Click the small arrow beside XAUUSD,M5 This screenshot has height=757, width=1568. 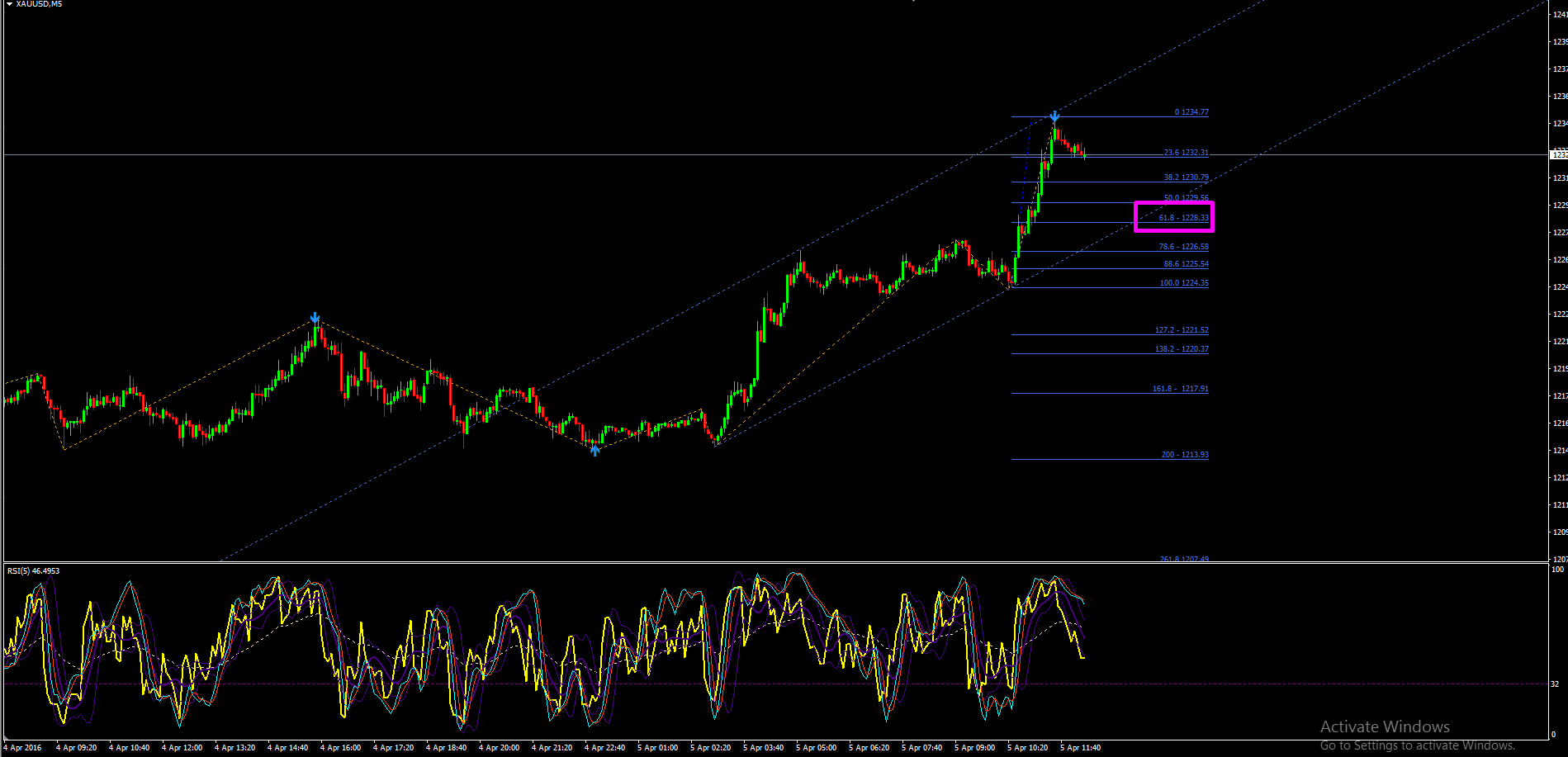tap(9, 4)
